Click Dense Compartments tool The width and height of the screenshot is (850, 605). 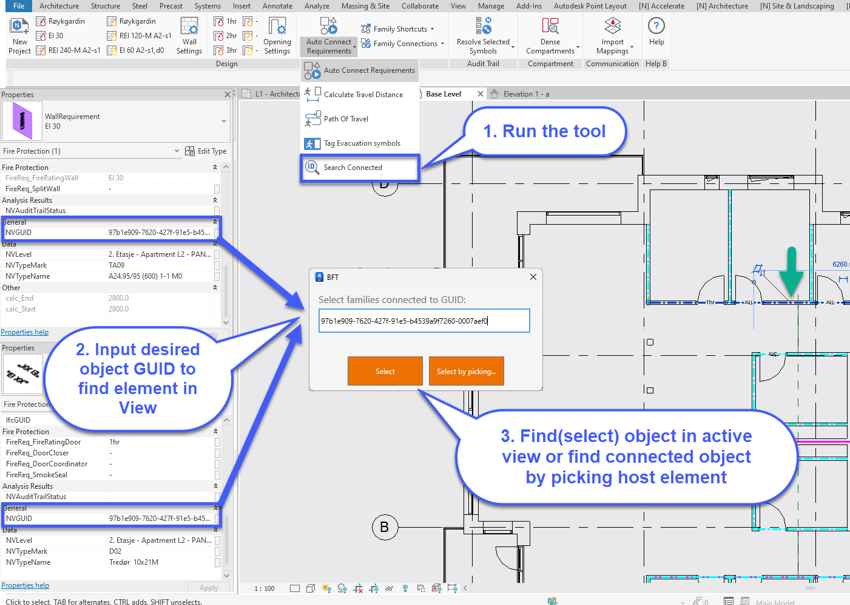click(x=550, y=35)
